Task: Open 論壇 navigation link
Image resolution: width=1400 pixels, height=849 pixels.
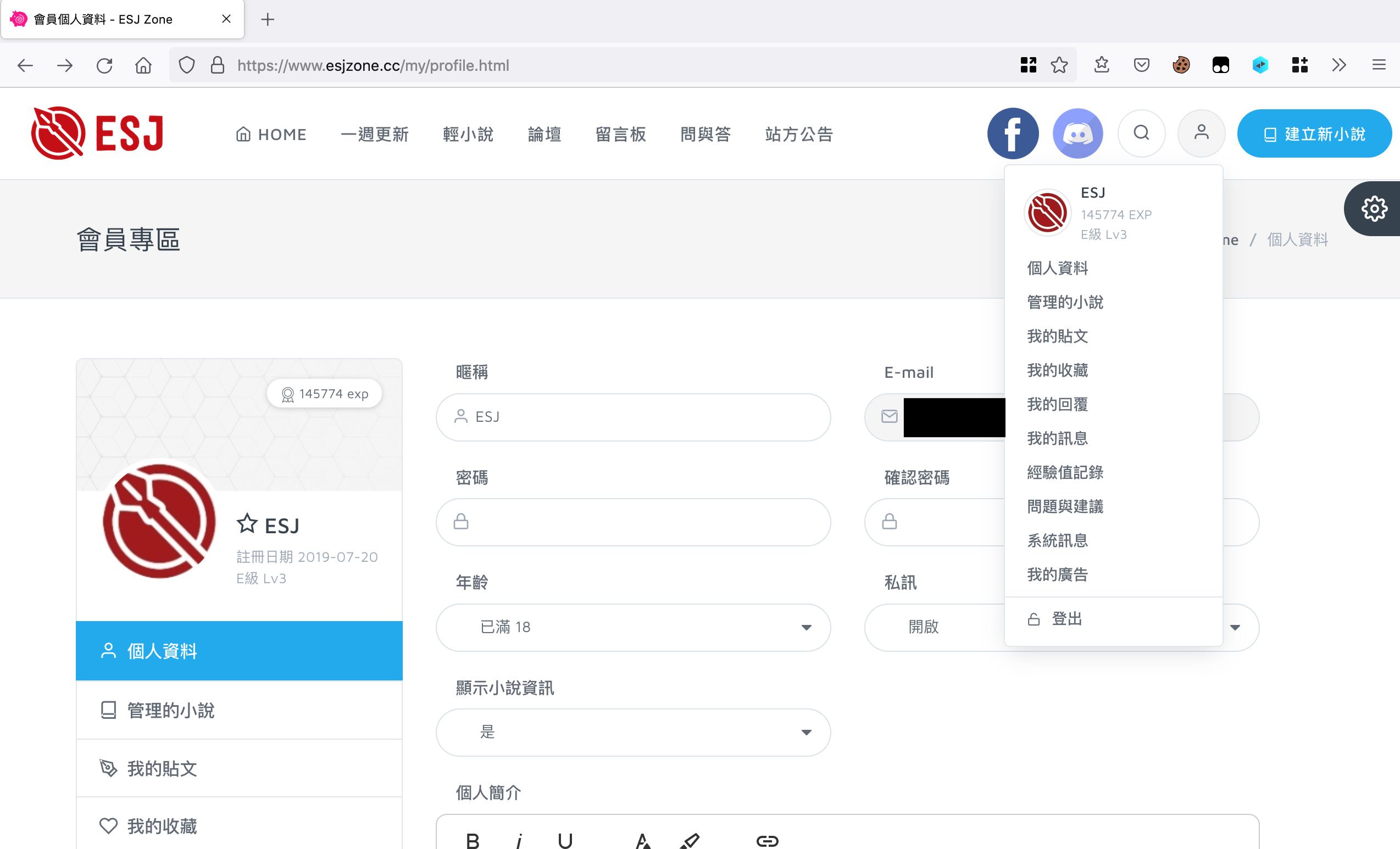Action: [545, 134]
